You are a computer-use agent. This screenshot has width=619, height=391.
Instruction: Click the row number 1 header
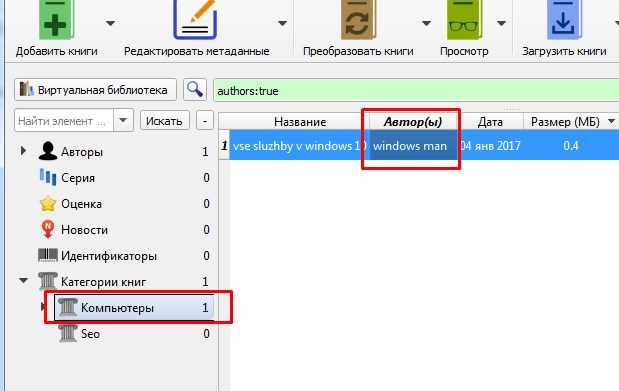click(x=224, y=145)
